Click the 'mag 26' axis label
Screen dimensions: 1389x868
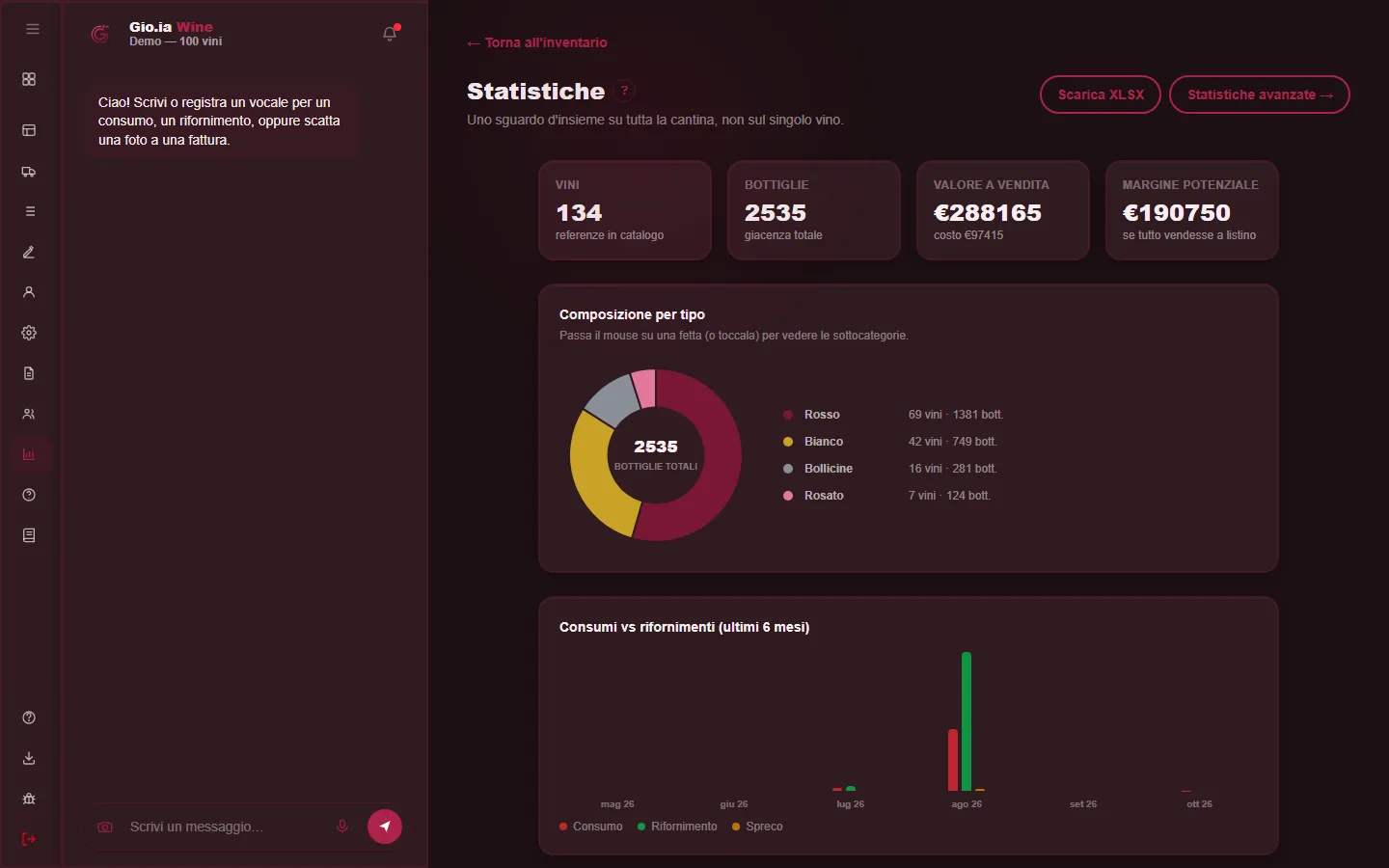(617, 804)
